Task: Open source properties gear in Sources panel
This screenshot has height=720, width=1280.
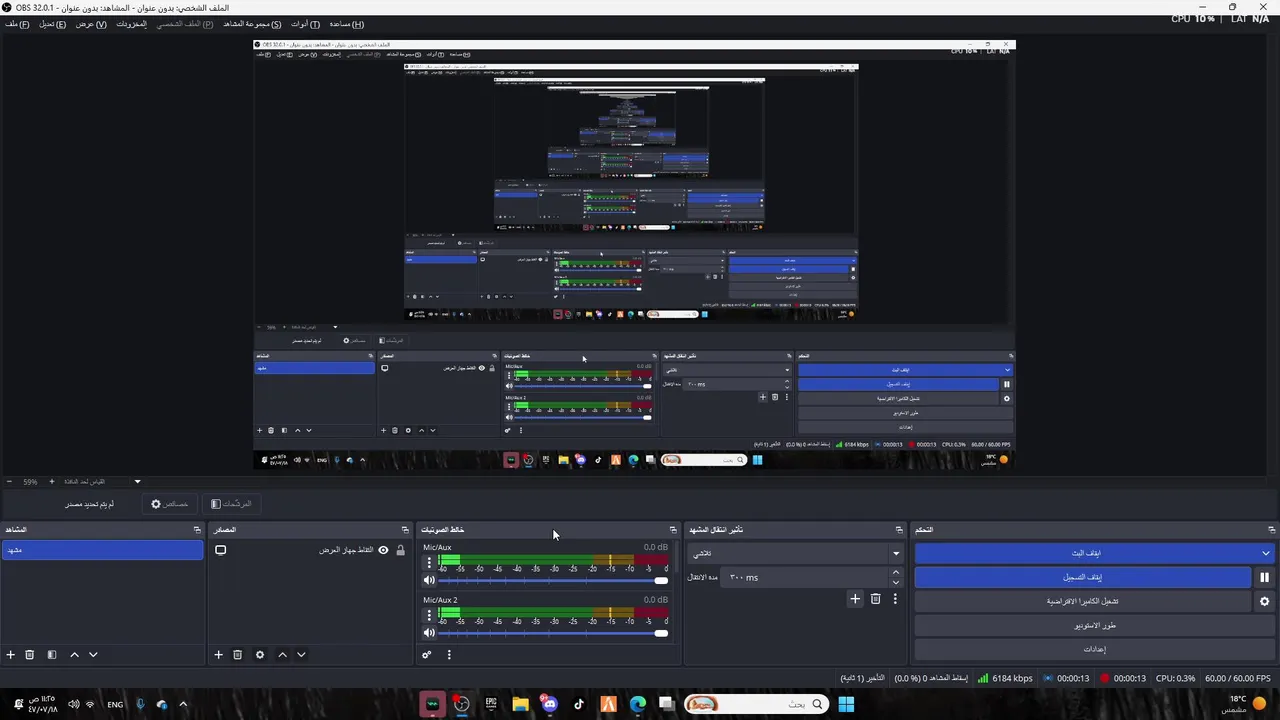Action: (x=260, y=655)
